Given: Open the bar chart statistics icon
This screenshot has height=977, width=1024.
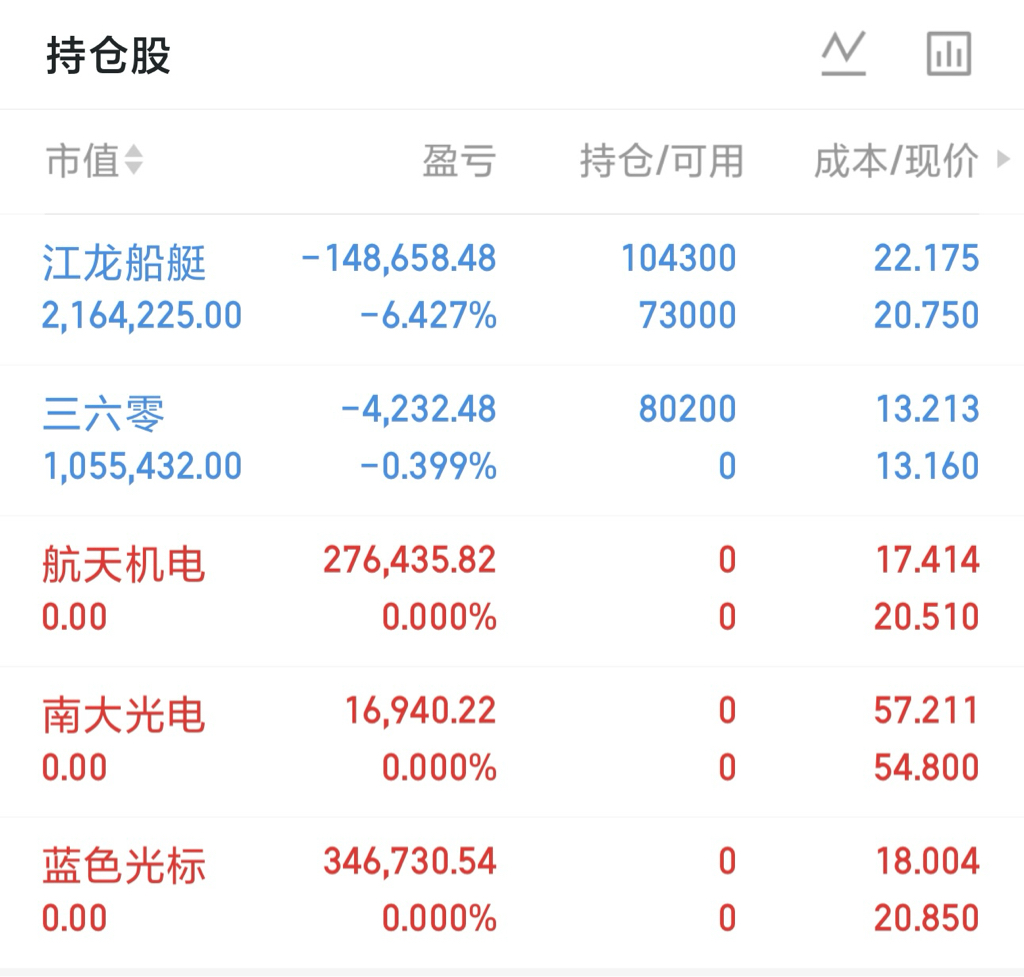Looking at the screenshot, I should coord(949,54).
